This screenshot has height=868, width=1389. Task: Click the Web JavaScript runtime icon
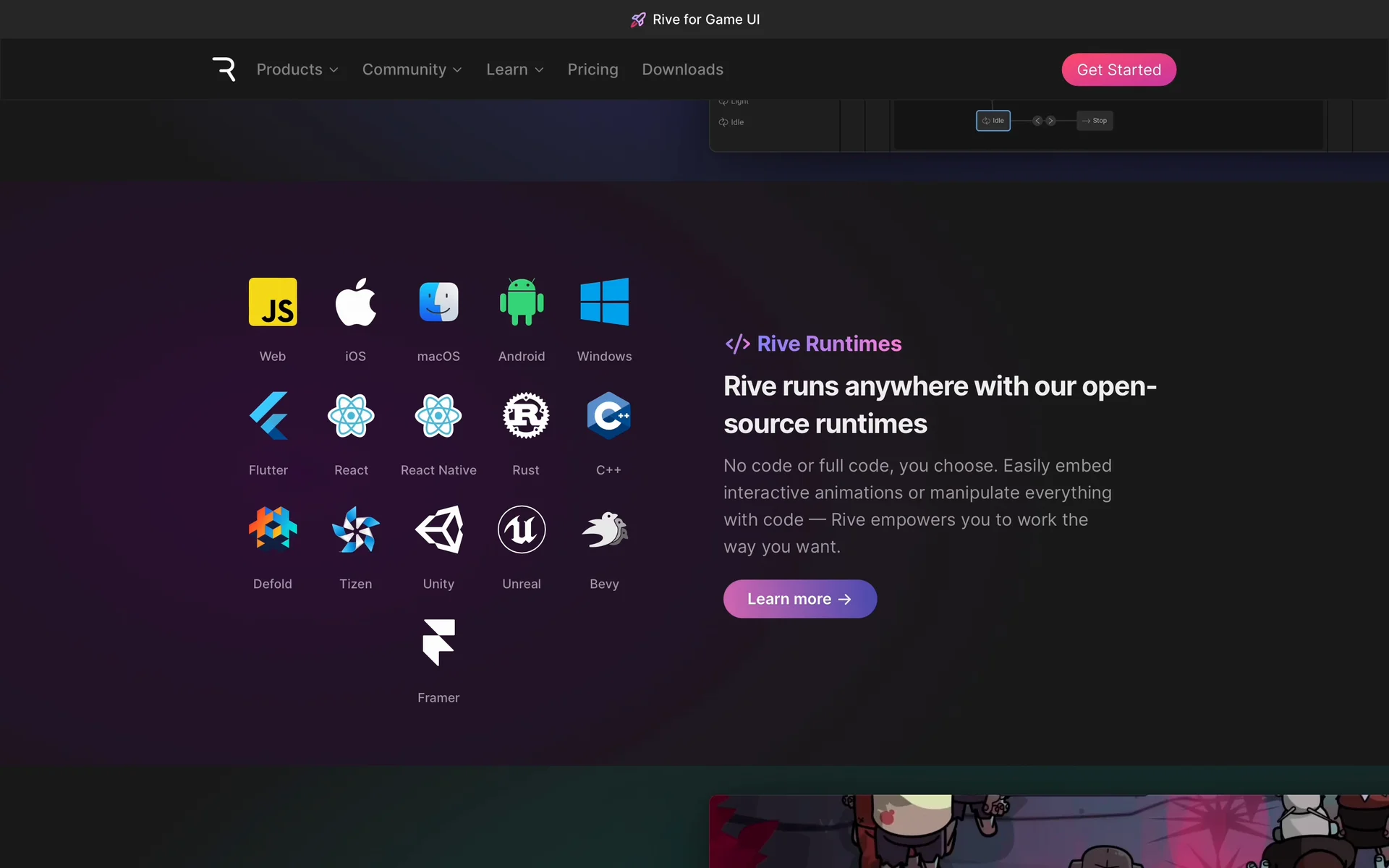click(x=273, y=302)
